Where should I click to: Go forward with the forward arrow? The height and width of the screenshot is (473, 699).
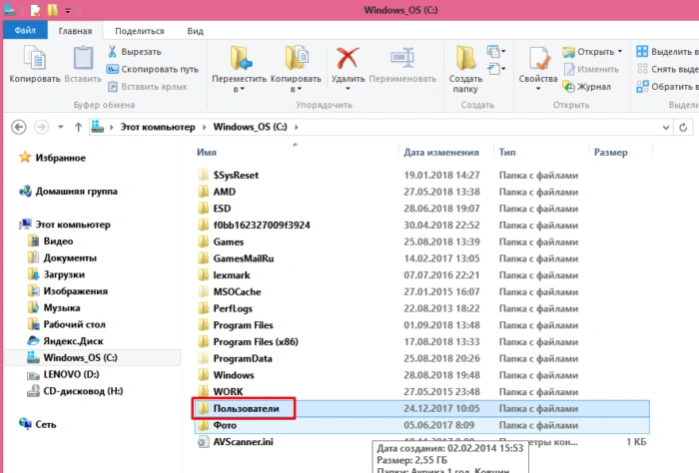41,127
